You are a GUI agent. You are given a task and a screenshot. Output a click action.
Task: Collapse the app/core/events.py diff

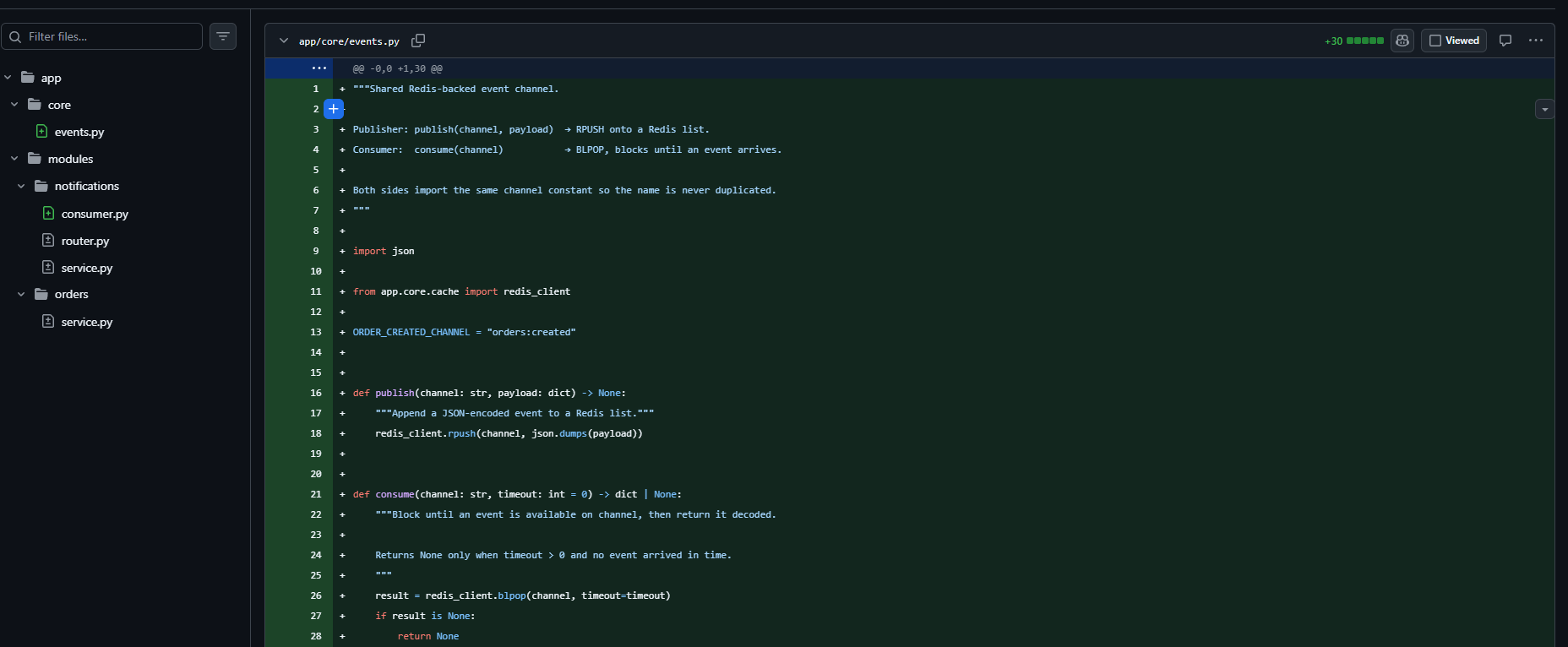(x=284, y=41)
